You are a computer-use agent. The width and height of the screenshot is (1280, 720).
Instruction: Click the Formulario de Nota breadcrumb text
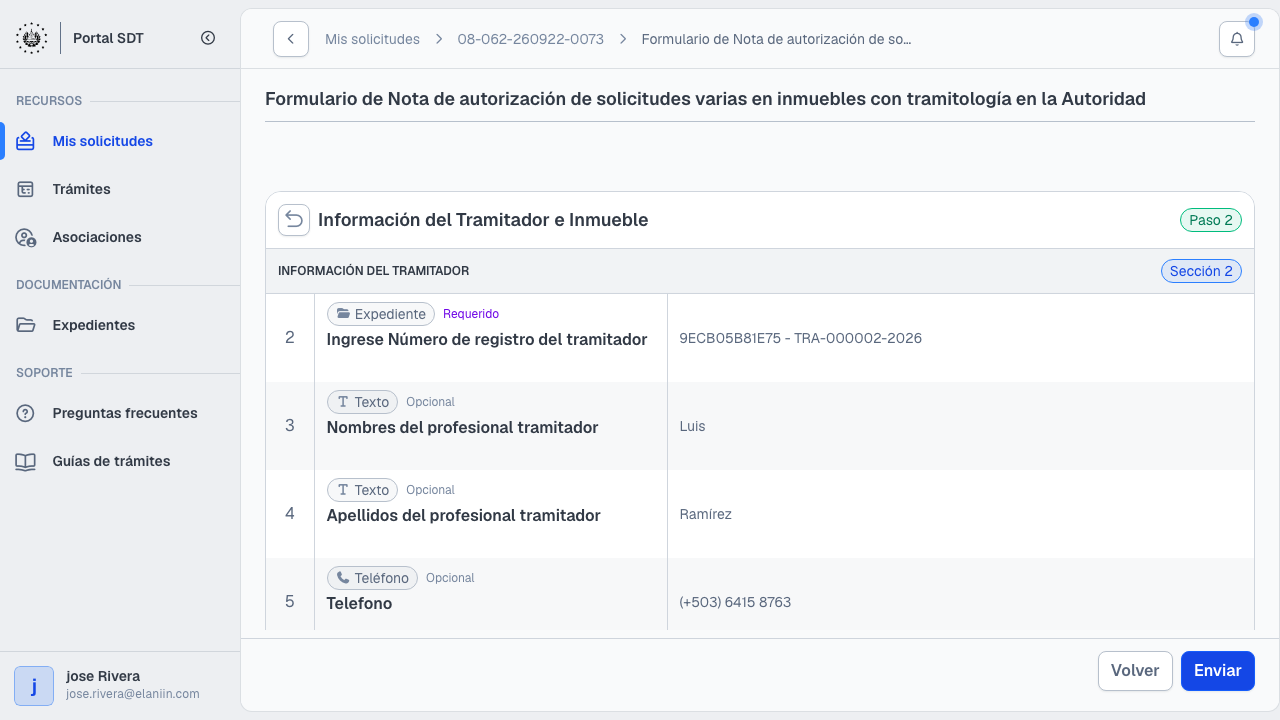776,39
